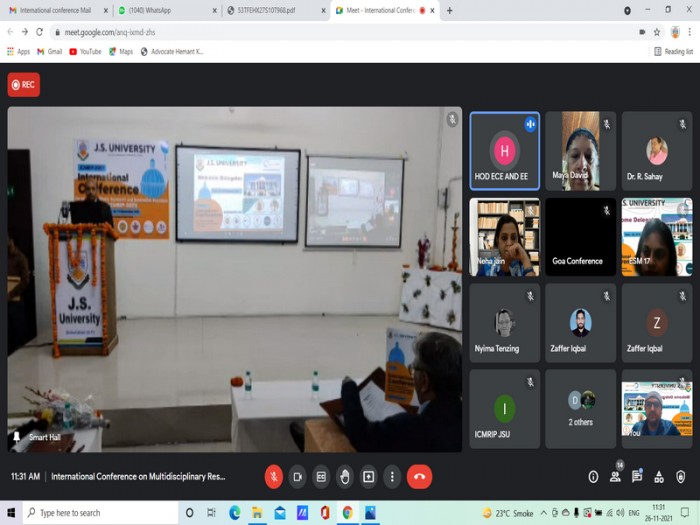The width and height of the screenshot is (700, 525).
Task: Open Chrome's three-dot menu
Action: [689, 32]
